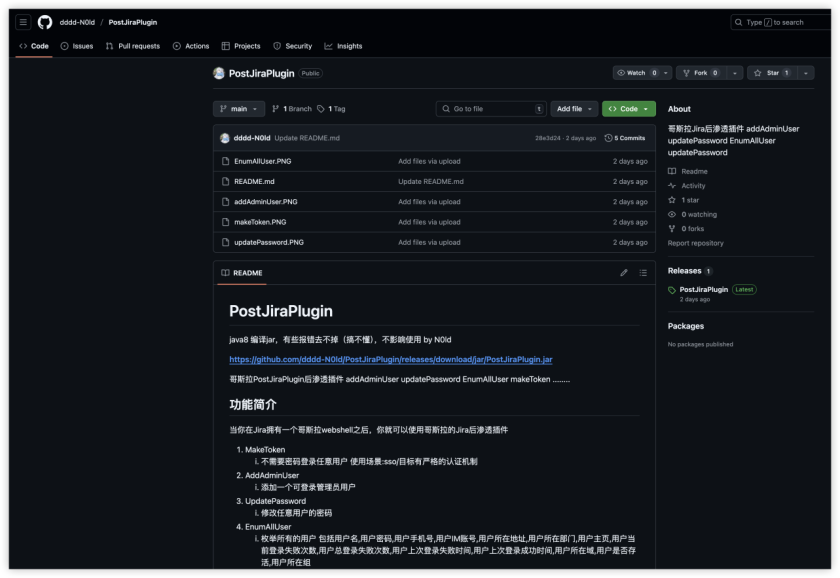Viewport: 840px width, 578px height.
Task: Open the EnumAllUser.PNG file
Action: [262, 161]
